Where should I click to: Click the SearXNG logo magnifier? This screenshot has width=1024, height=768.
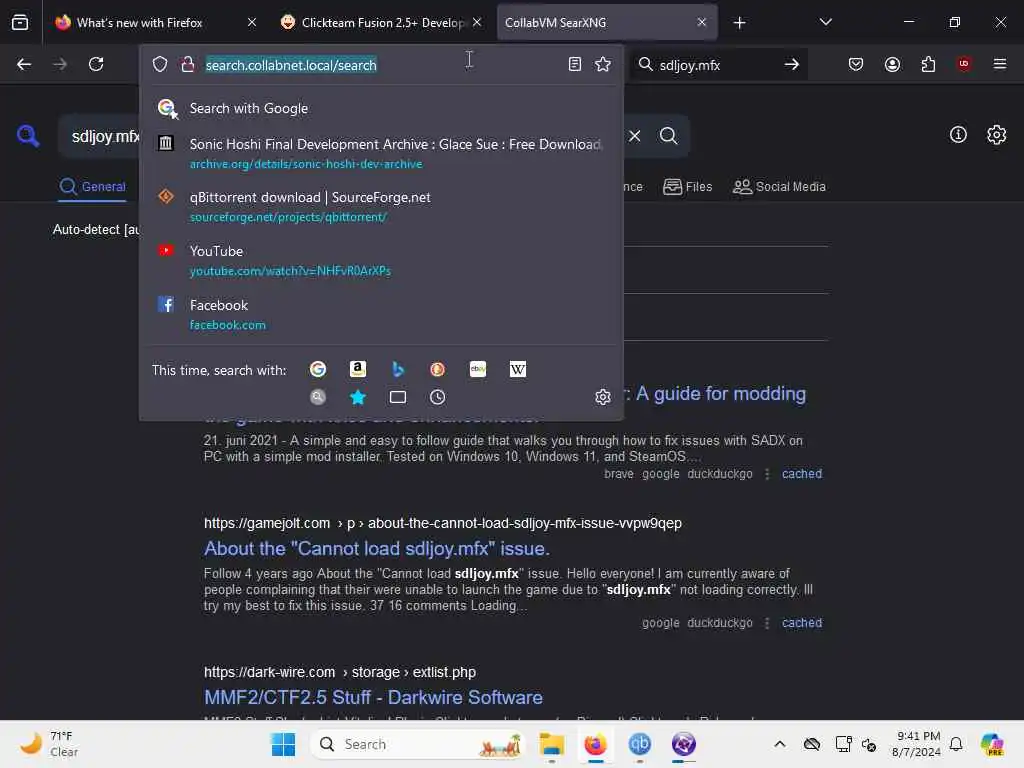pyautogui.click(x=28, y=136)
